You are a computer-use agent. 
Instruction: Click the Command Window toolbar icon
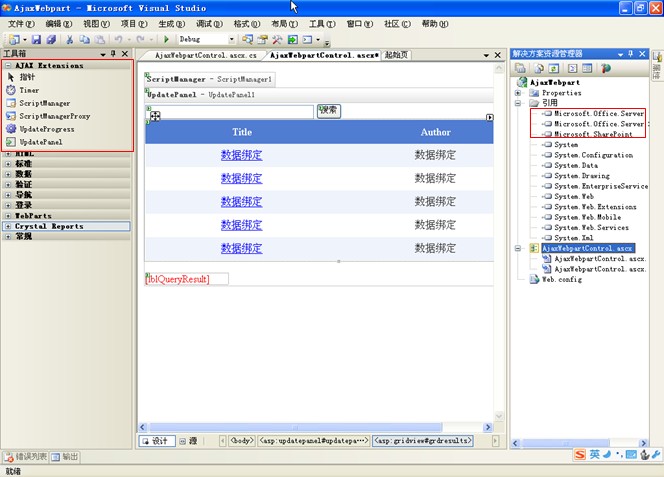[x=307, y=39]
